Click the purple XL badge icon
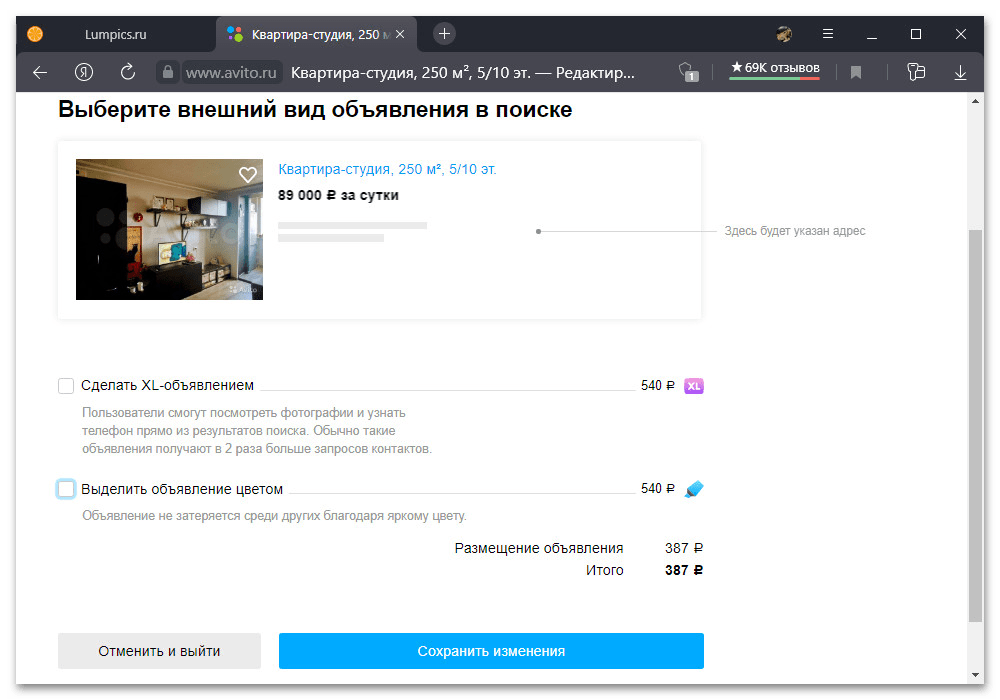The image size is (1000, 700). point(693,386)
